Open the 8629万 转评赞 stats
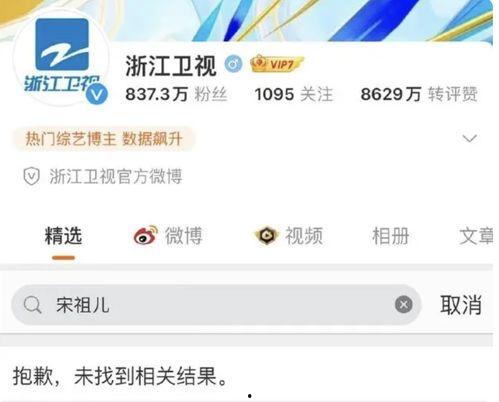The width and height of the screenshot is (499, 402). click(x=419, y=94)
